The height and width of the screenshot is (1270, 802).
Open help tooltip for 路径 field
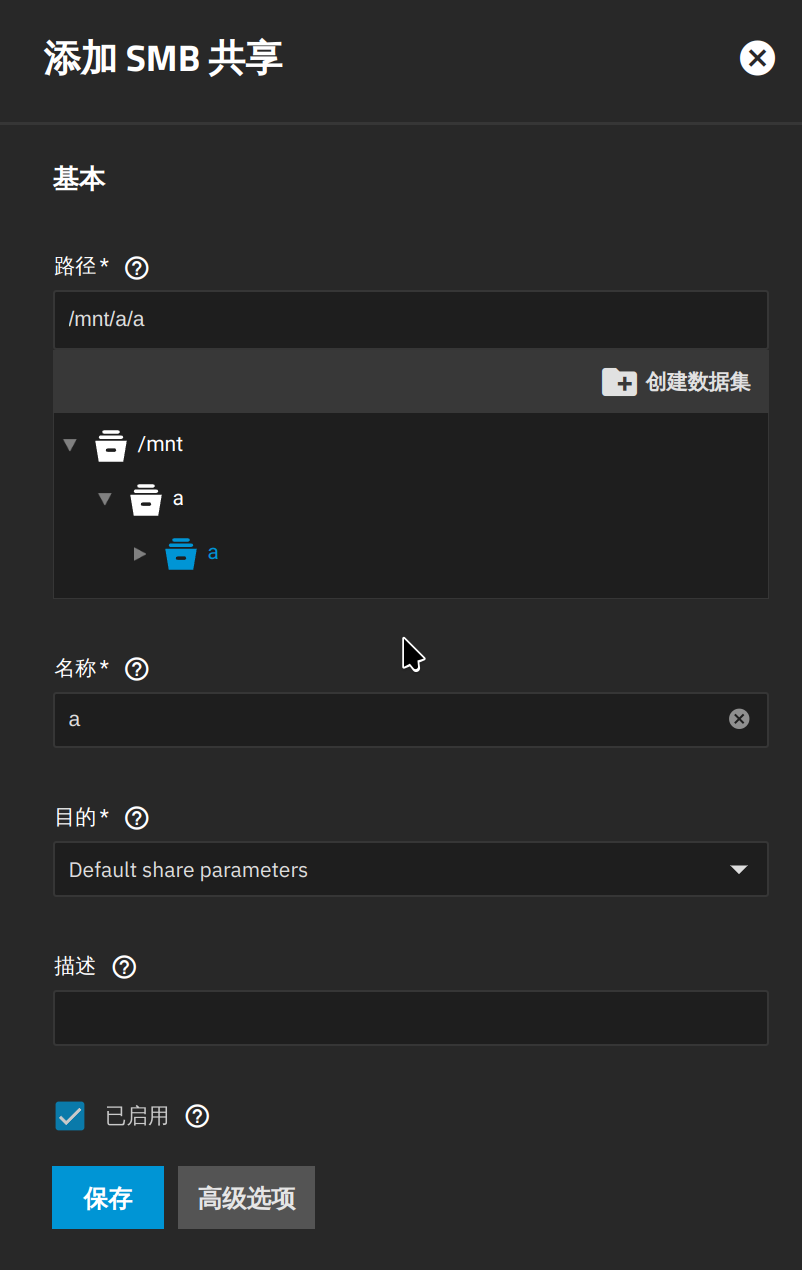coord(137,268)
